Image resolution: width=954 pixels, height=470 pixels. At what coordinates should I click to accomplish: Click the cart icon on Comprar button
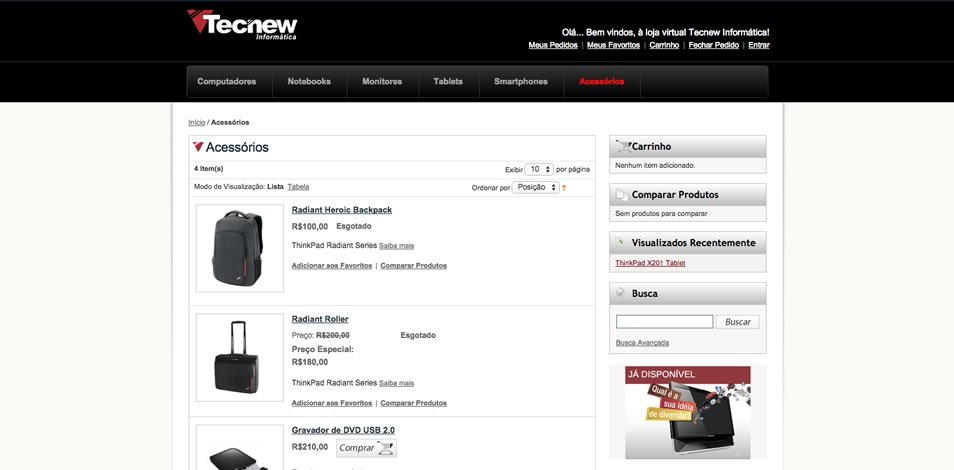386,449
